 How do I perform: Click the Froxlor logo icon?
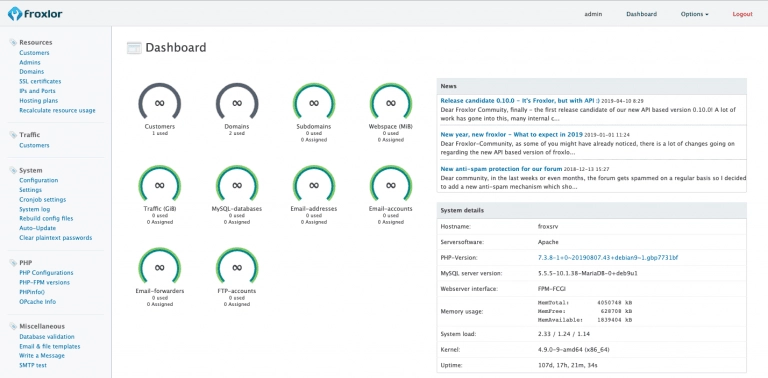(15, 14)
